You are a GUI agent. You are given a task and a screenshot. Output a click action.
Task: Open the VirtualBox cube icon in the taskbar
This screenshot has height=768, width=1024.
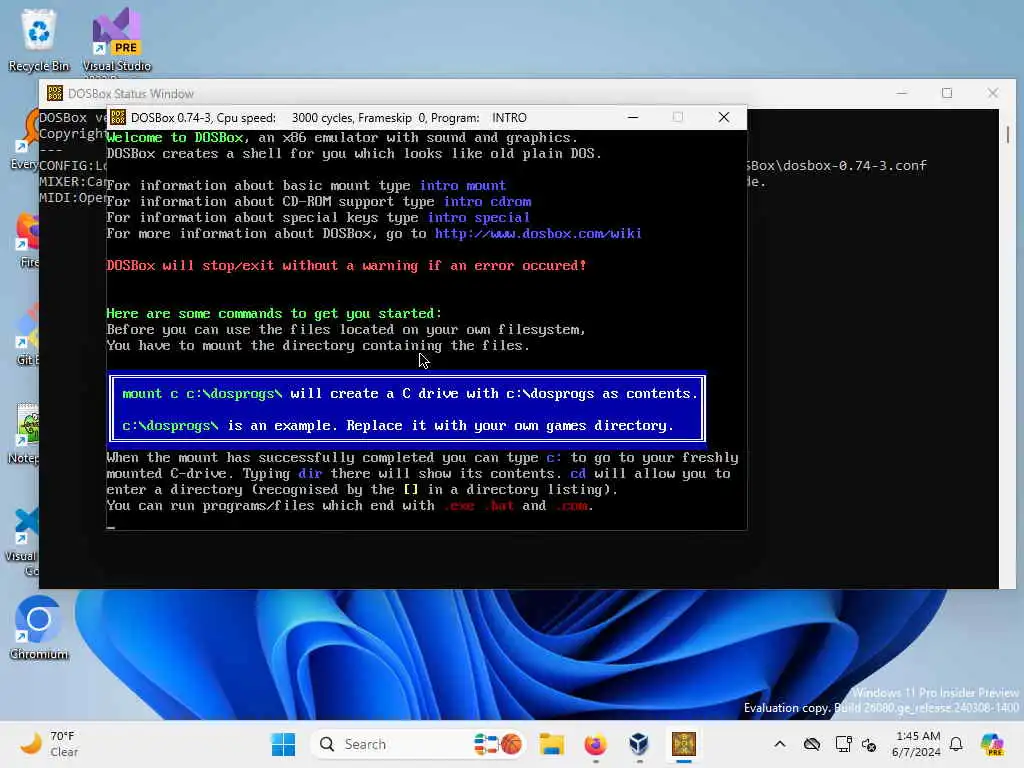pyautogui.click(x=639, y=744)
